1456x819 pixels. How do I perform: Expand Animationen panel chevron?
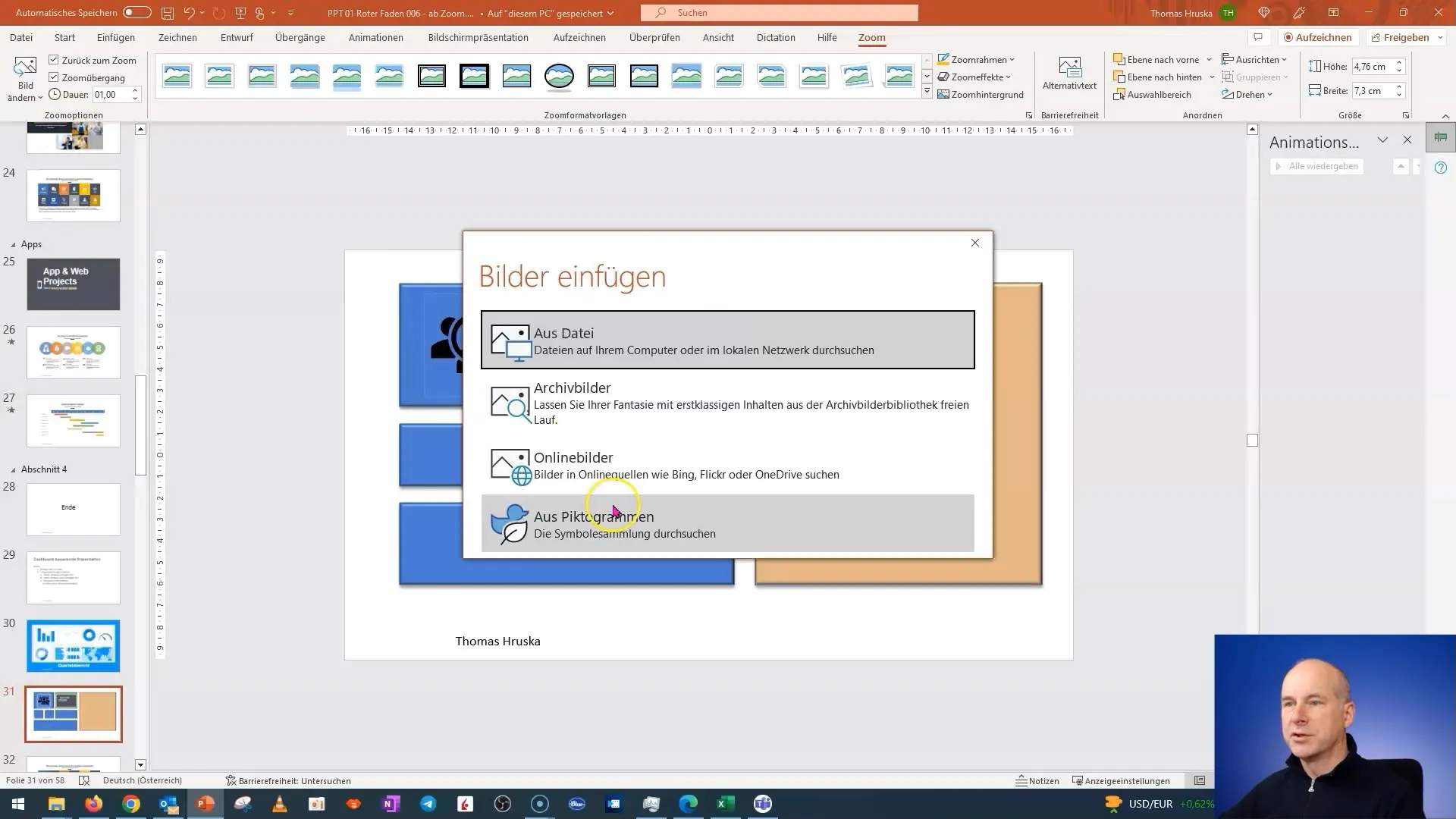(1383, 141)
